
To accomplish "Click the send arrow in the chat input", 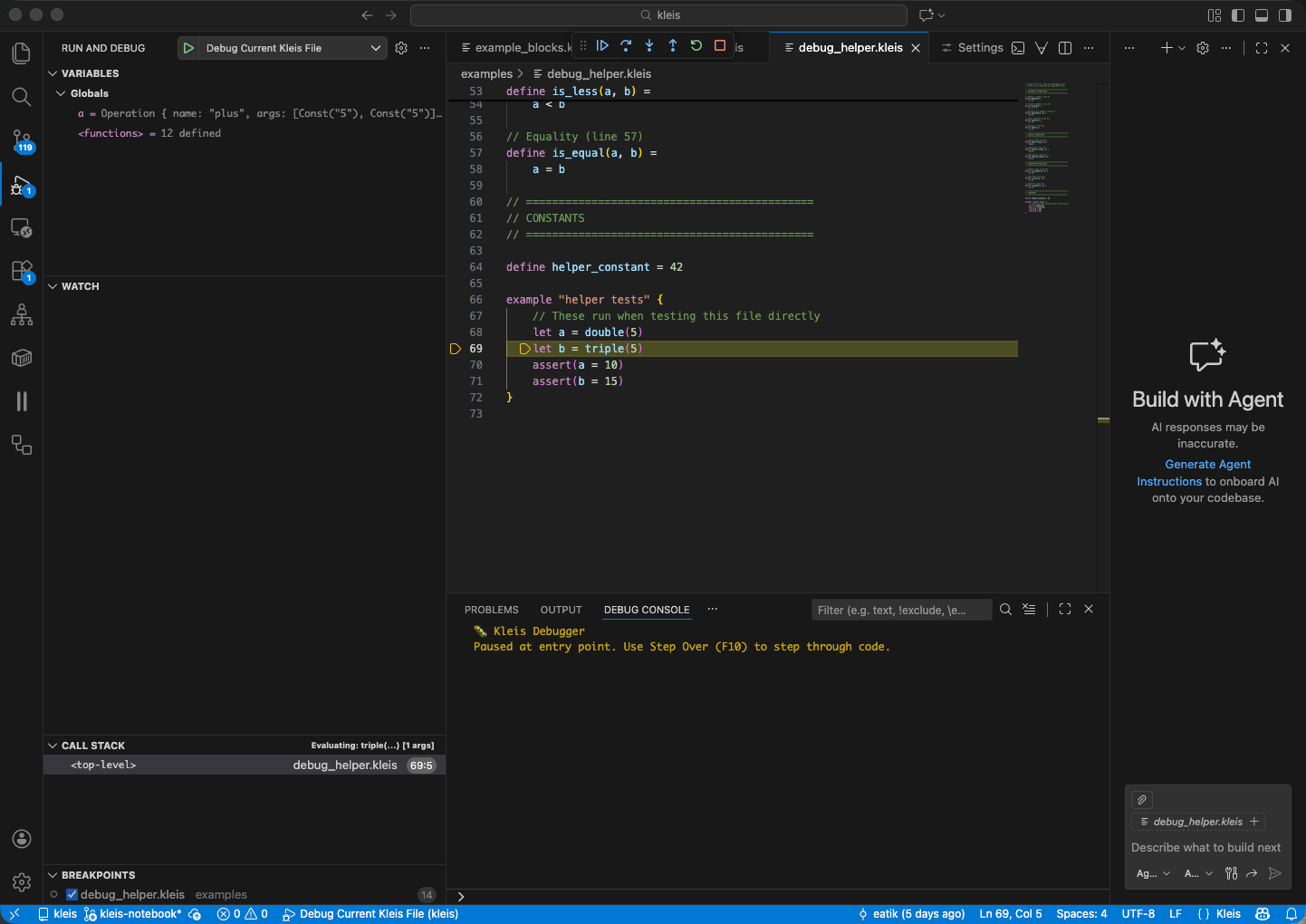I will [x=1275, y=873].
